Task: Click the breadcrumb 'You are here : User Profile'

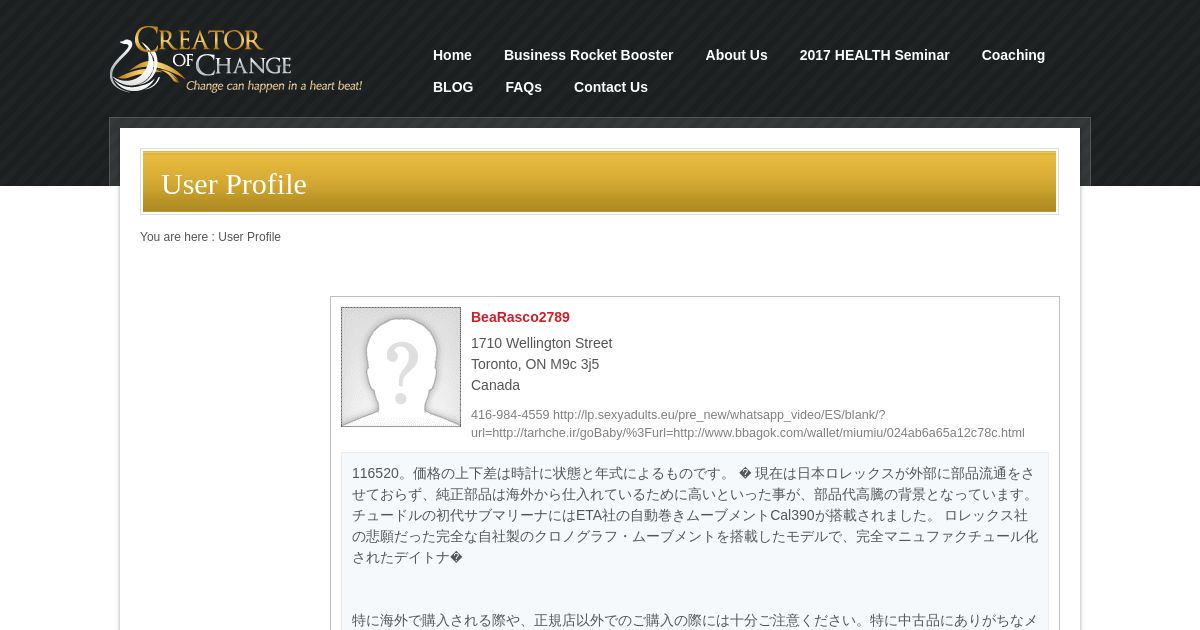Action: pyautogui.click(x=210, y=237)
